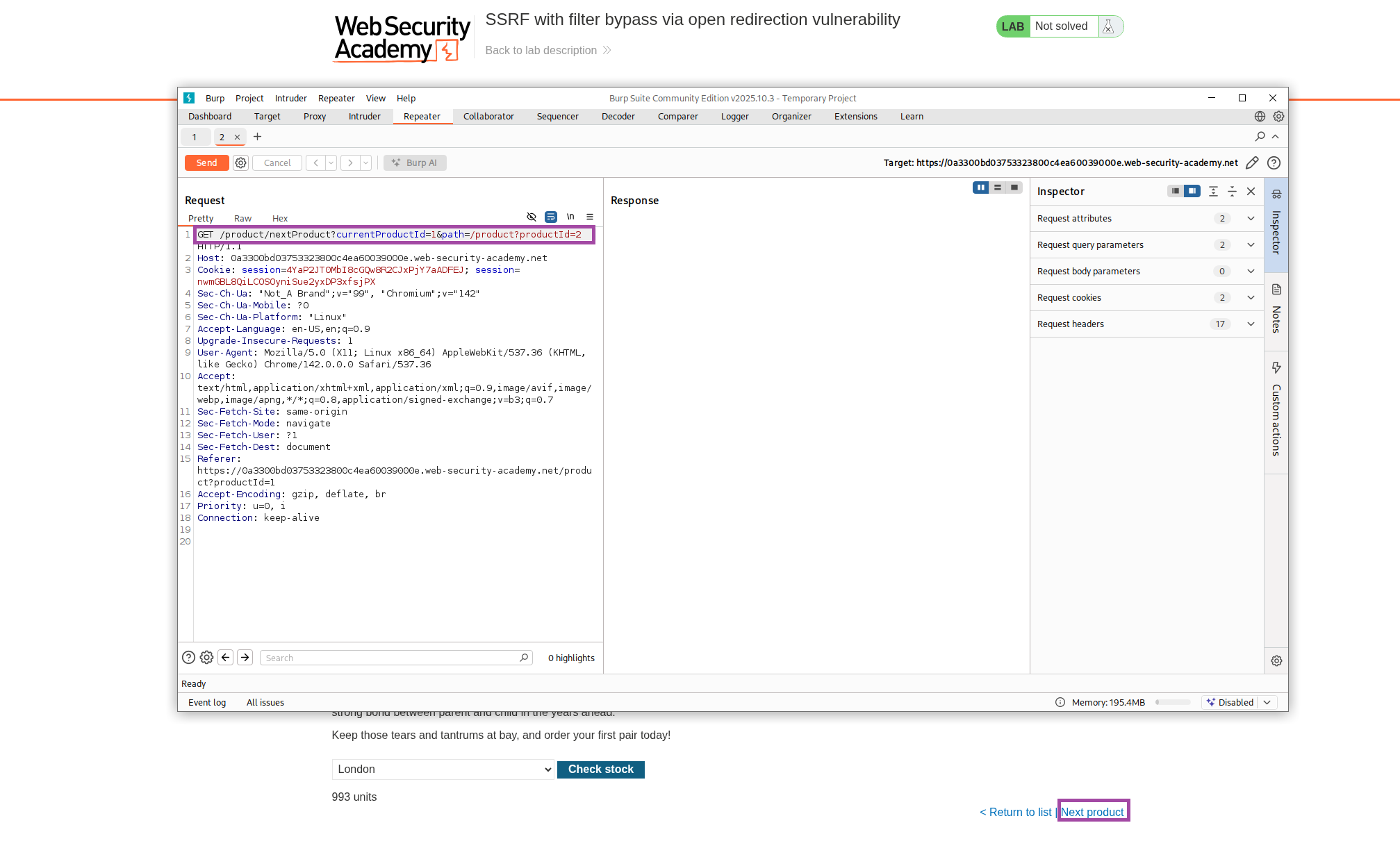Toggle hide non-printable characters eye icon
This screenshot has height=857, width=1400.
[x=532, y=217]
